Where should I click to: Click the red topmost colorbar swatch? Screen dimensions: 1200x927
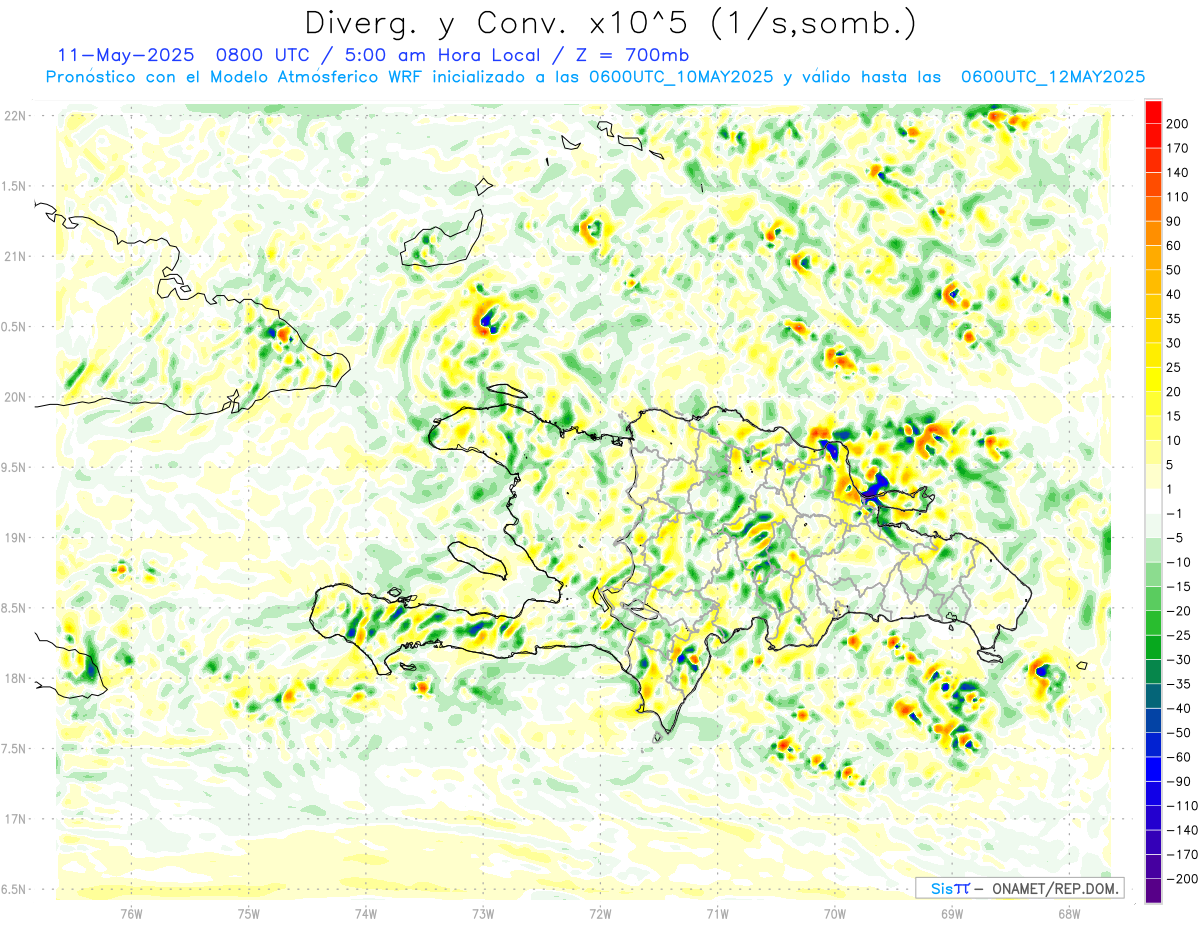(1153, 112)
